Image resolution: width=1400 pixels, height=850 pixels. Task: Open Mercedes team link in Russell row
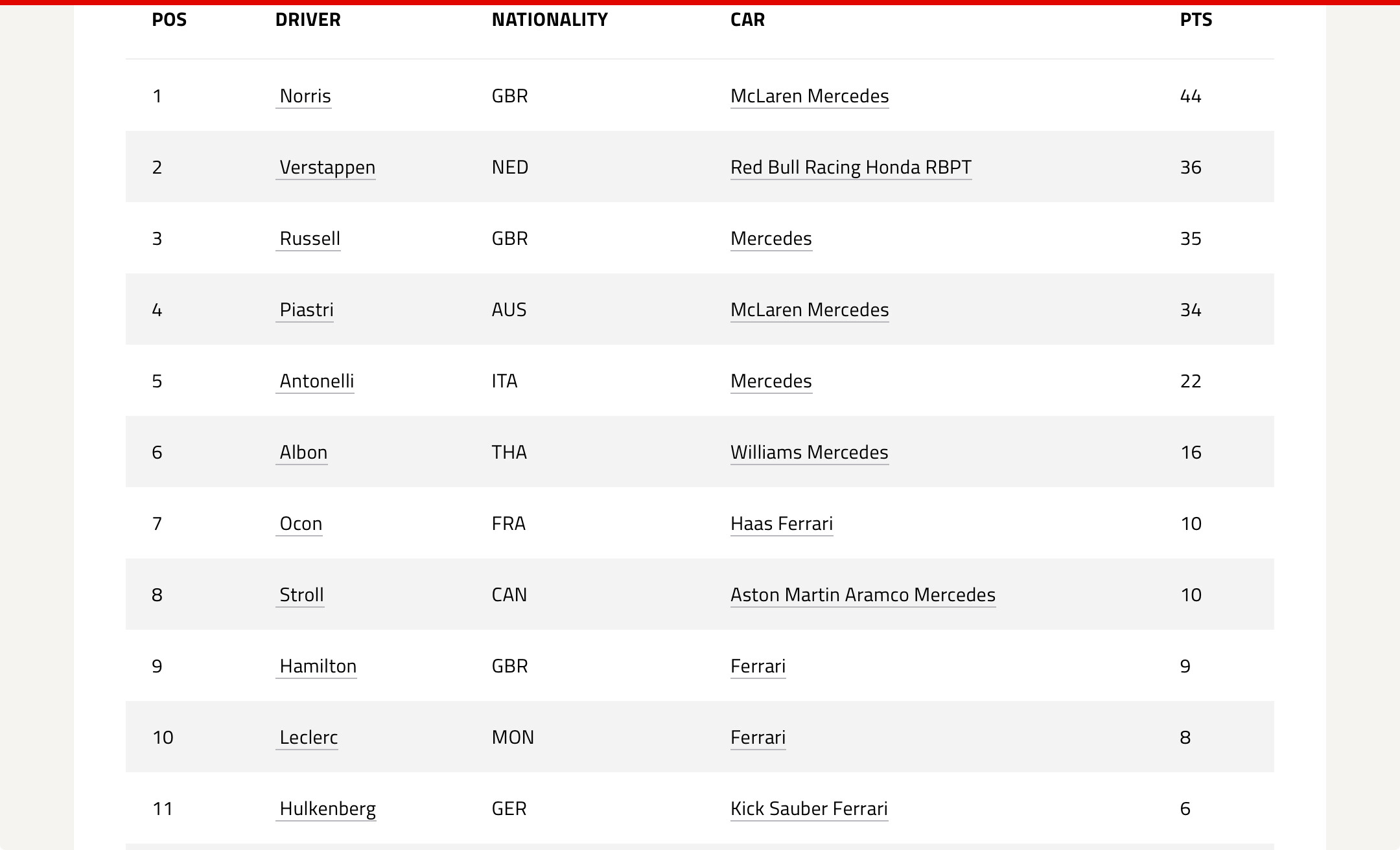tap(771, 238)
